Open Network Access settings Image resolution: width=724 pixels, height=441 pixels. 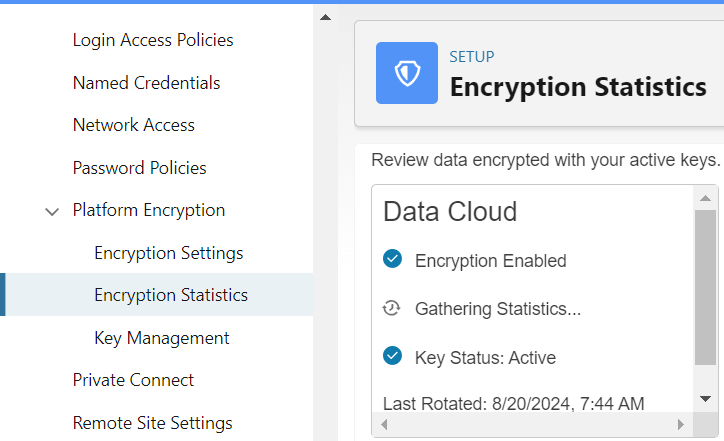coord(133,125)
